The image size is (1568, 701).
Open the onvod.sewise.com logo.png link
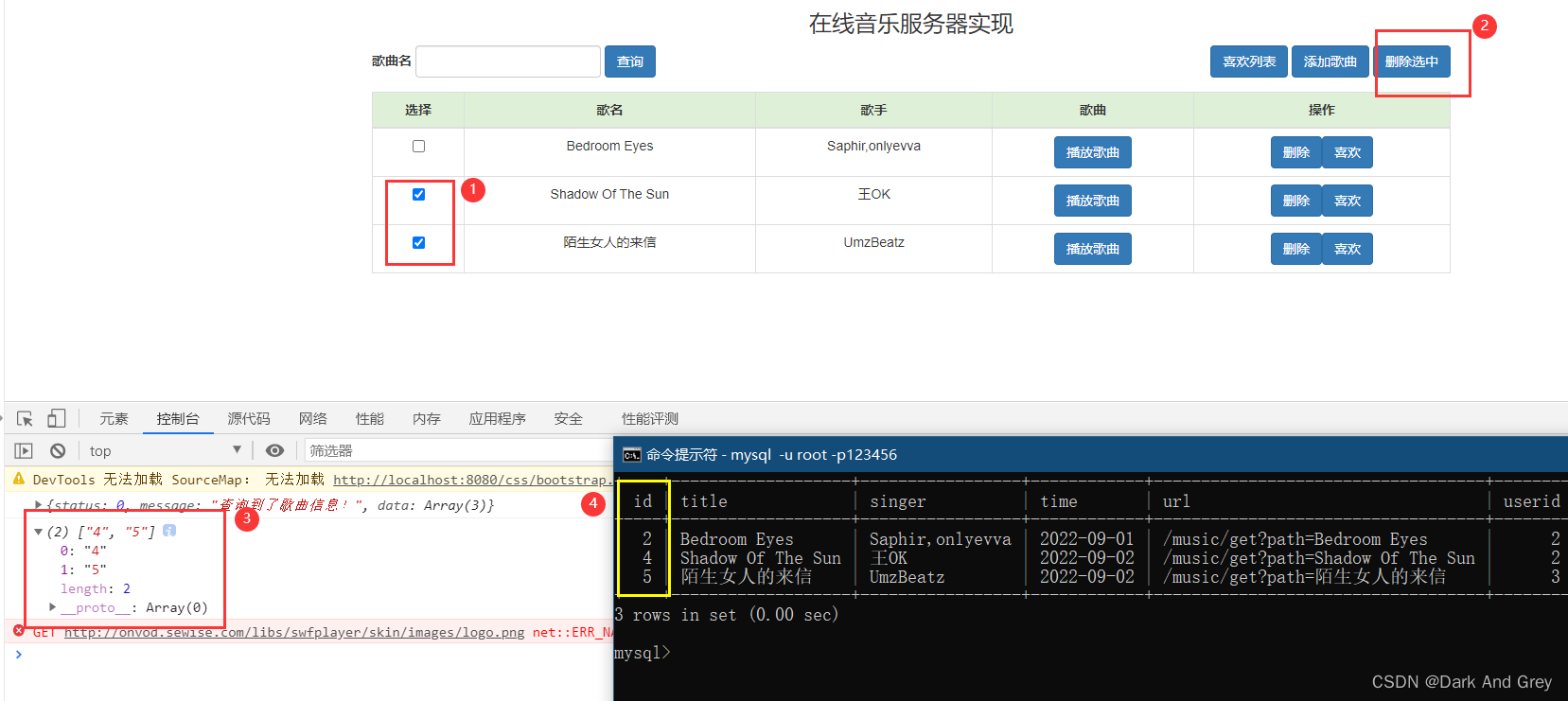[294, 632]
